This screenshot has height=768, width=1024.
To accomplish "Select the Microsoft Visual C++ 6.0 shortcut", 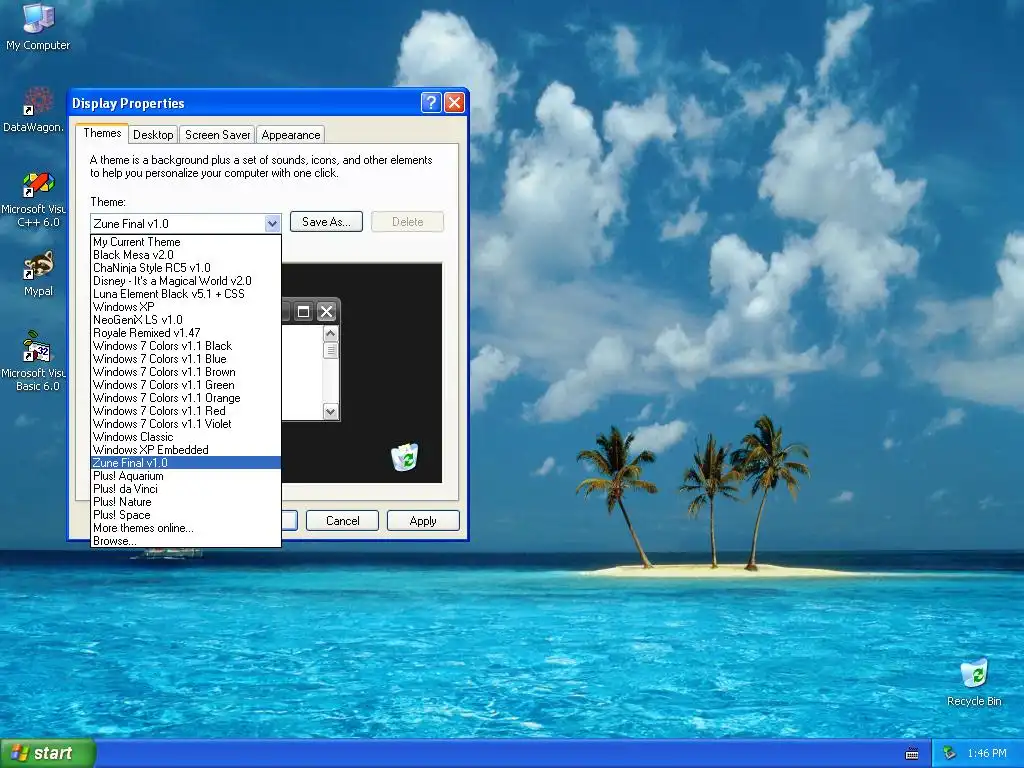I will click(34, 199).
